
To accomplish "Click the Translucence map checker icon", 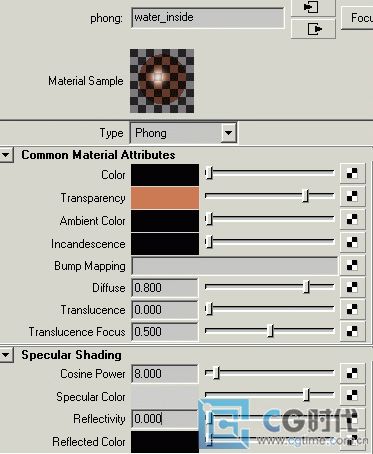I will pos(352,309).
